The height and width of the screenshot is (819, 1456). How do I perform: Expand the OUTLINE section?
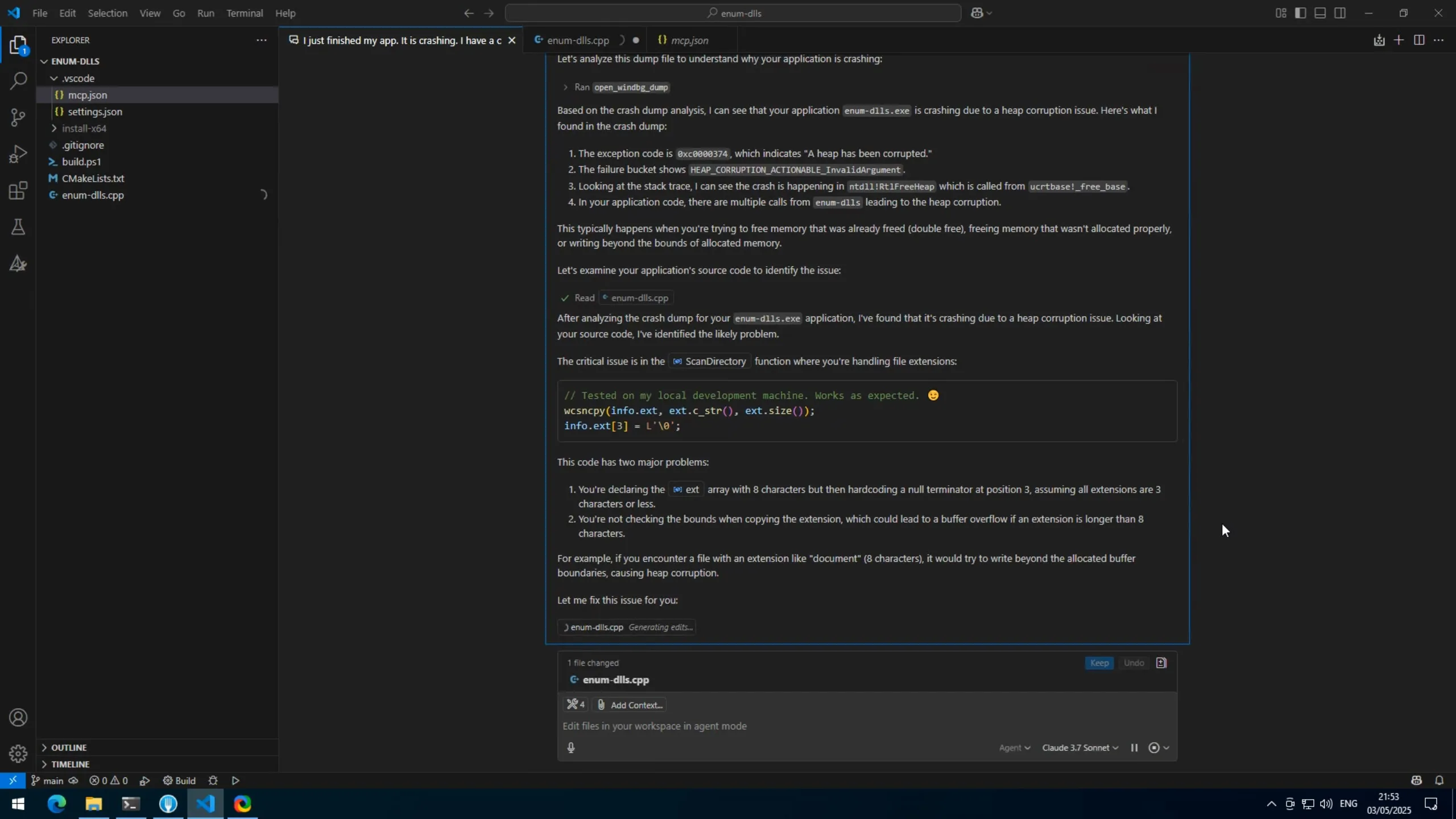[69, 747]
